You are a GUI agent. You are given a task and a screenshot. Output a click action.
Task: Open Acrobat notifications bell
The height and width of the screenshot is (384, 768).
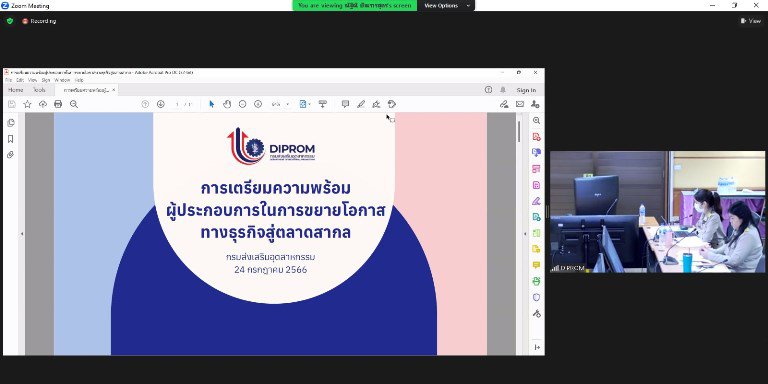tap(503, 90)
